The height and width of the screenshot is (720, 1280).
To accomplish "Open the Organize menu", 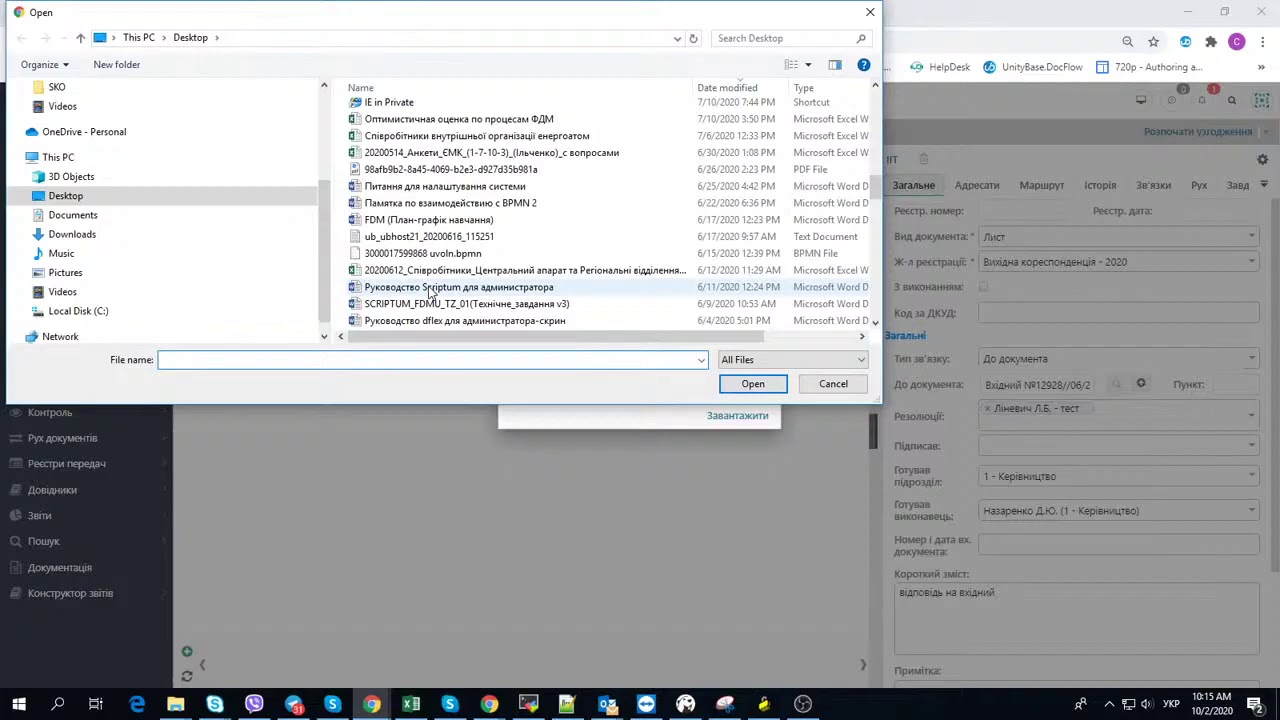I will point(45,65).
